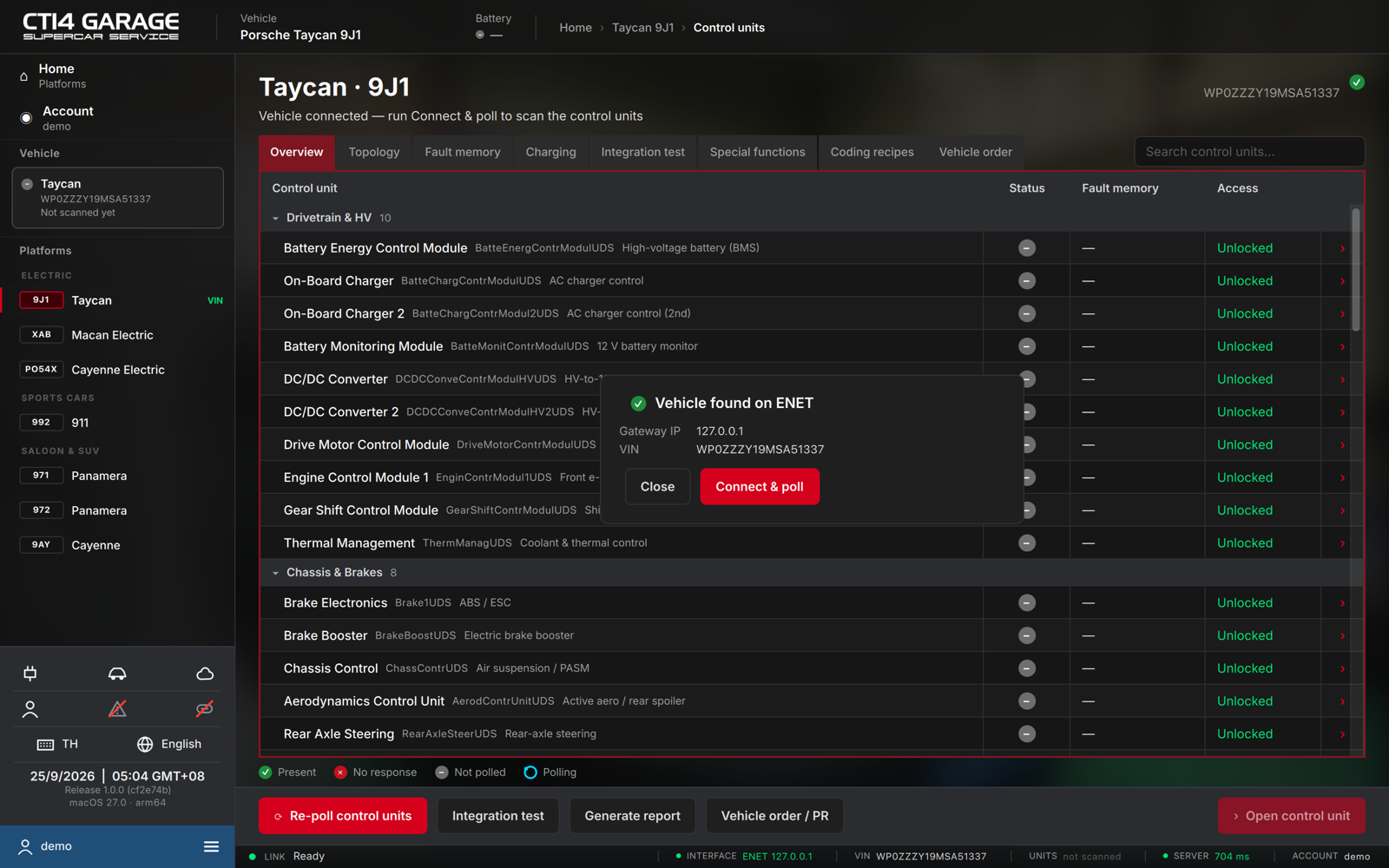Image resolution: width=1389 pixels, height=868 pixels.
Task: Click the CT14 Garage logo
Action: [x=101, y=27]
